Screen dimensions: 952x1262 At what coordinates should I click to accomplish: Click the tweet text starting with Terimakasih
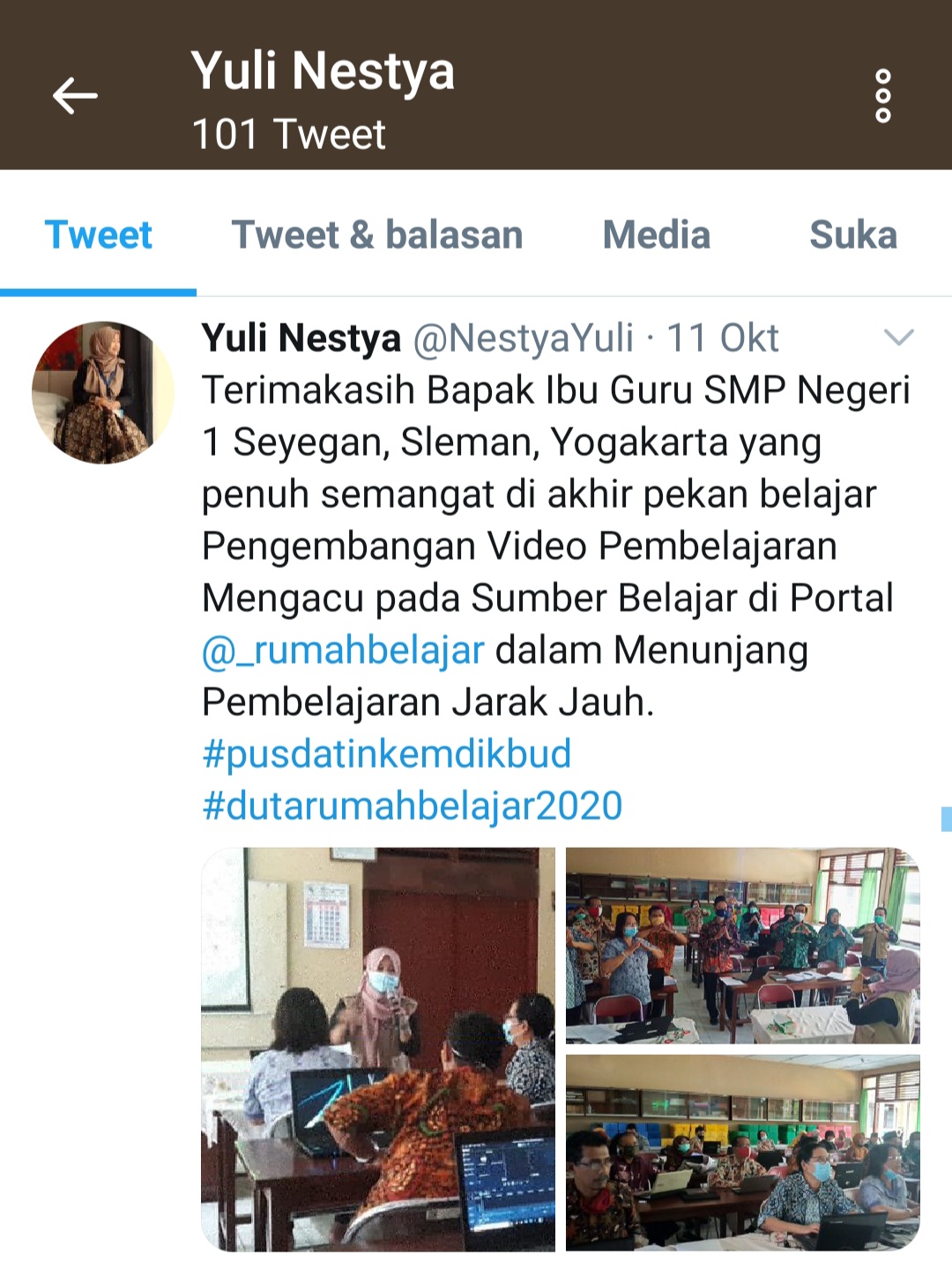coord(556,546)
